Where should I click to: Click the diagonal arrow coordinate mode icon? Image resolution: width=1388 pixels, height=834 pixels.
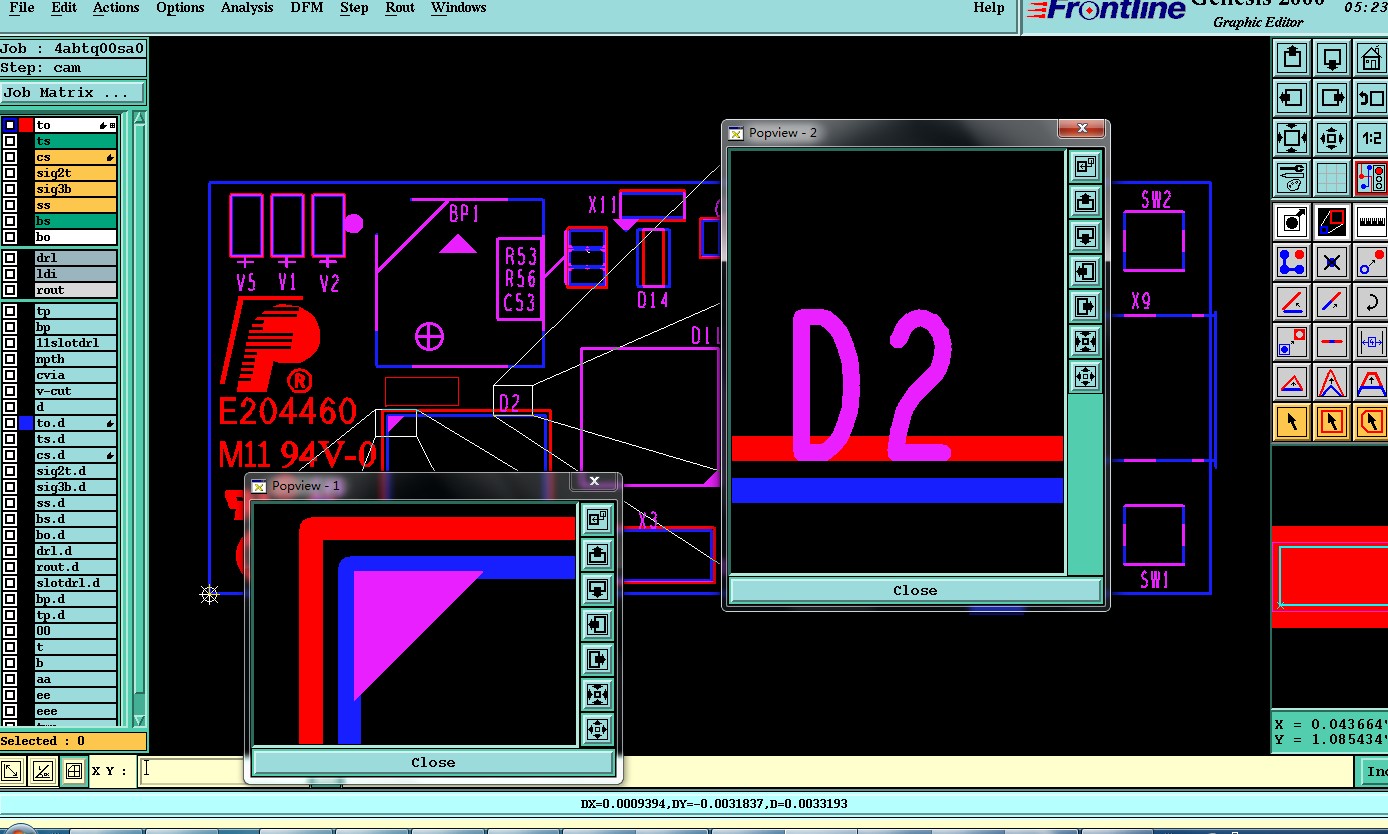click(11, 771)
